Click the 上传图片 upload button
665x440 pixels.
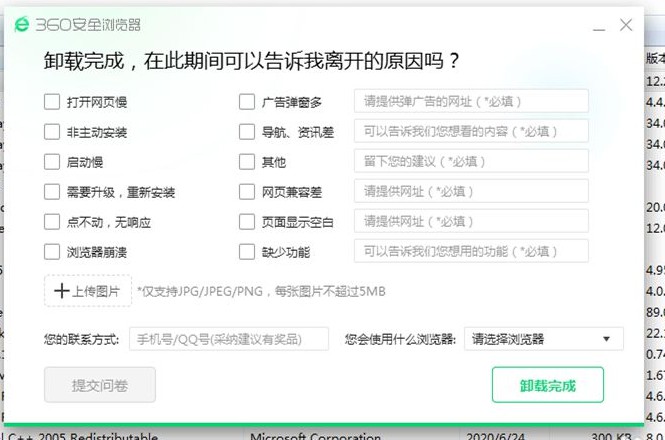[87, 291]
